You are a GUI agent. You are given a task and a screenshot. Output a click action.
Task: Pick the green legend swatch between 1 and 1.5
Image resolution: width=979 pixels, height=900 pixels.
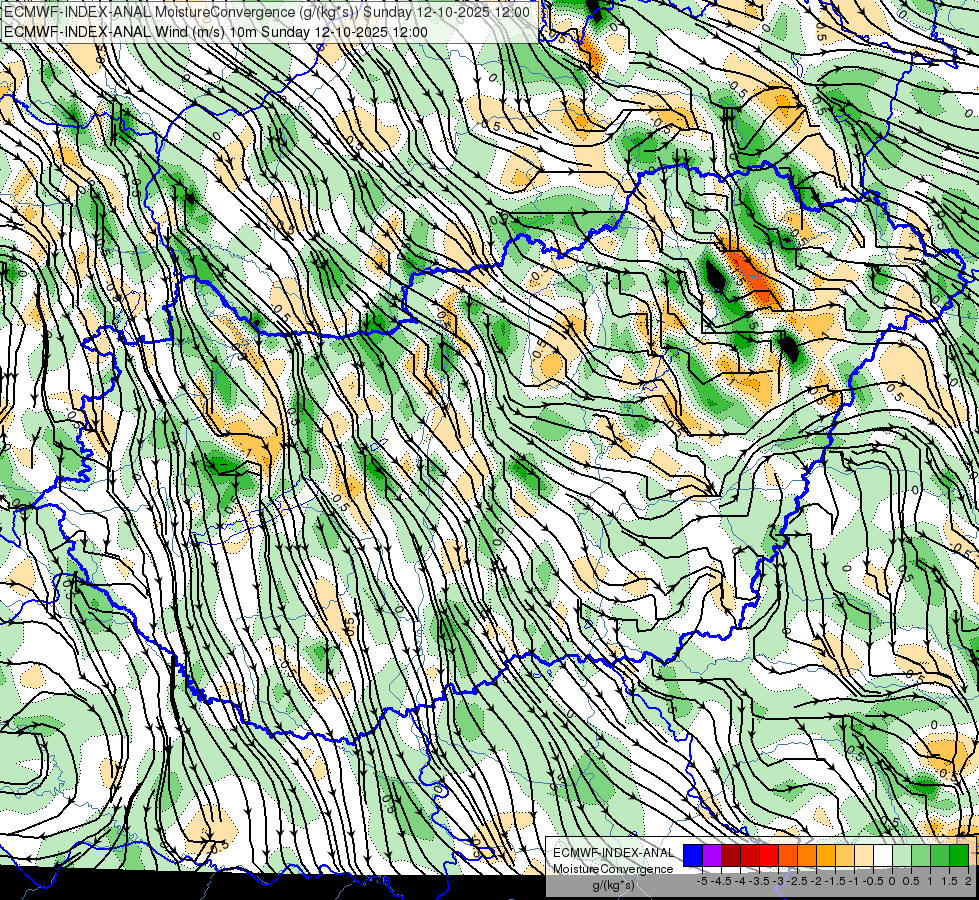pos(940,855)
